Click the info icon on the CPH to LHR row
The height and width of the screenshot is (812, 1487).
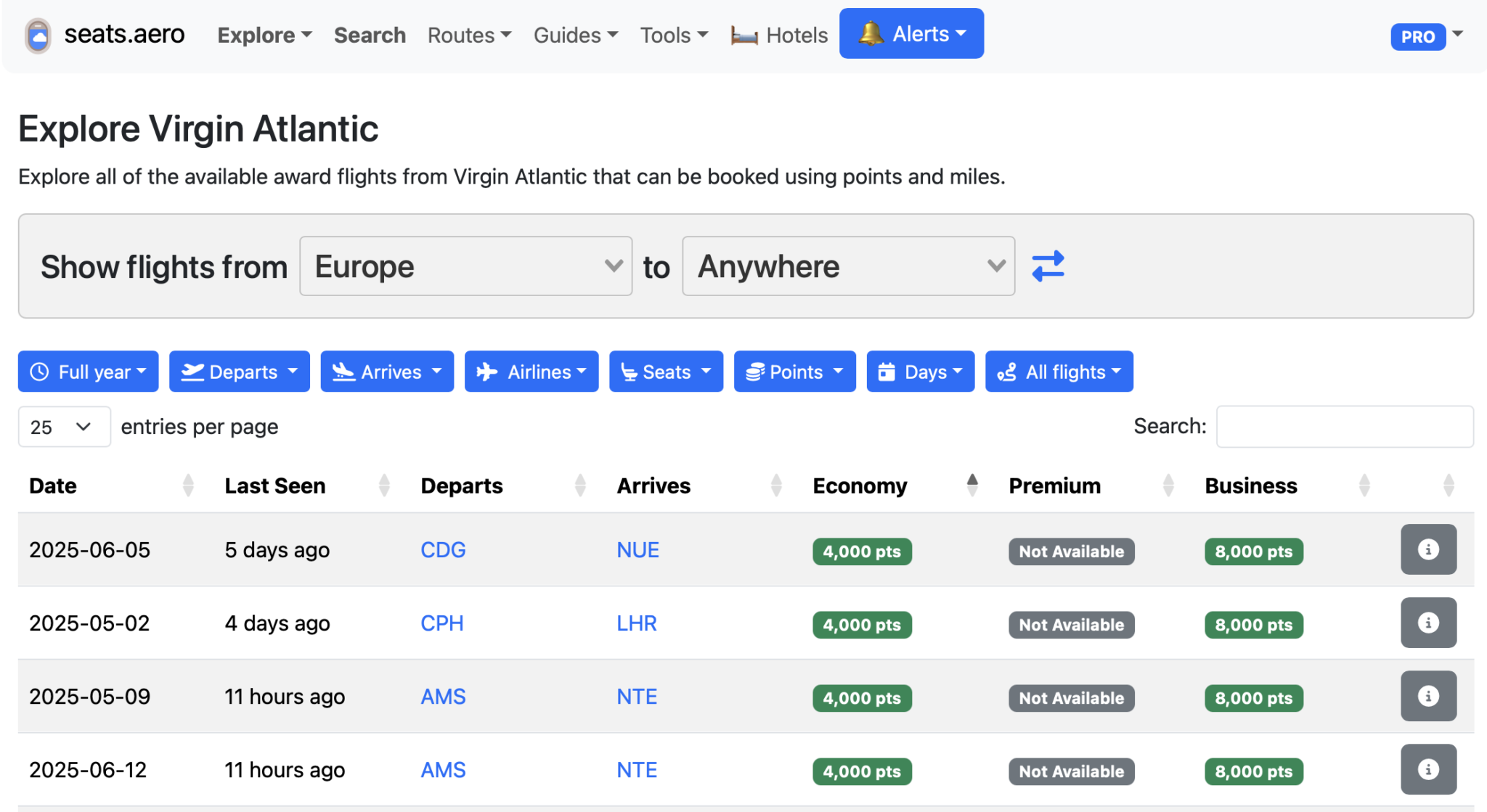[1428, 623]
